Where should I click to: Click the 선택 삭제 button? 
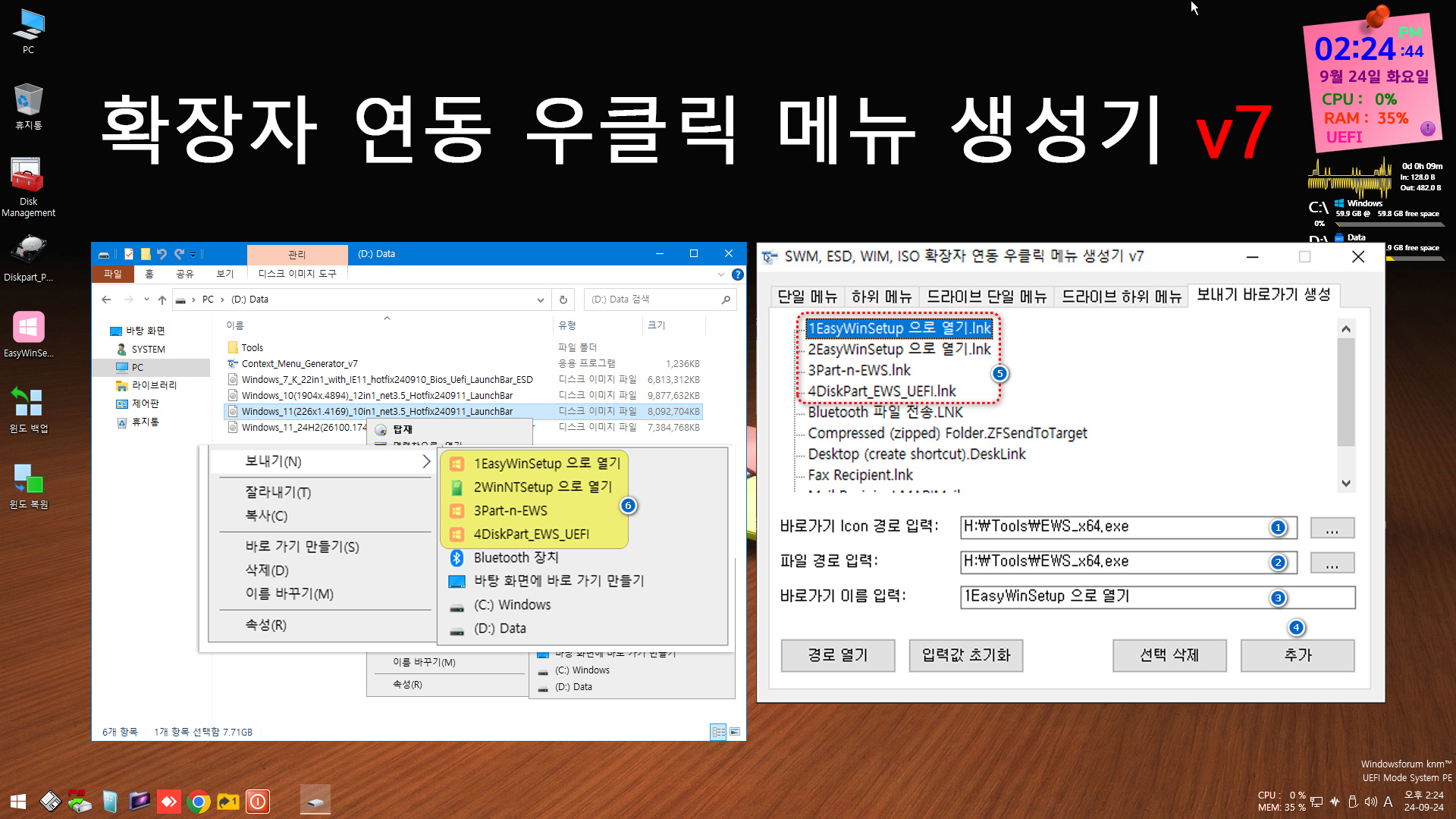tap(1169, 655)
